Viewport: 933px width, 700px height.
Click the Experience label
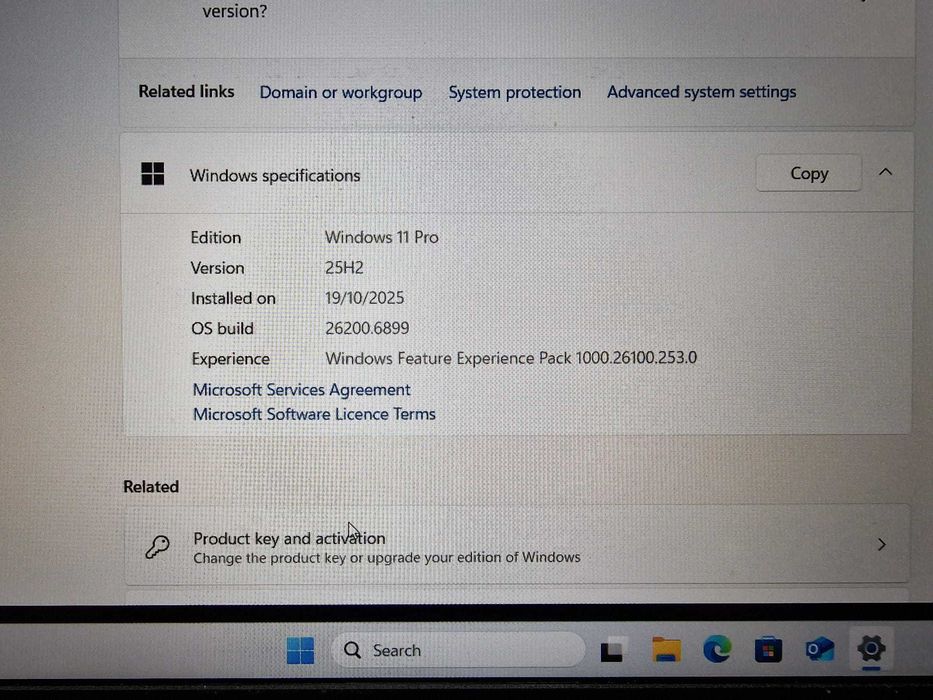[231, 359]
